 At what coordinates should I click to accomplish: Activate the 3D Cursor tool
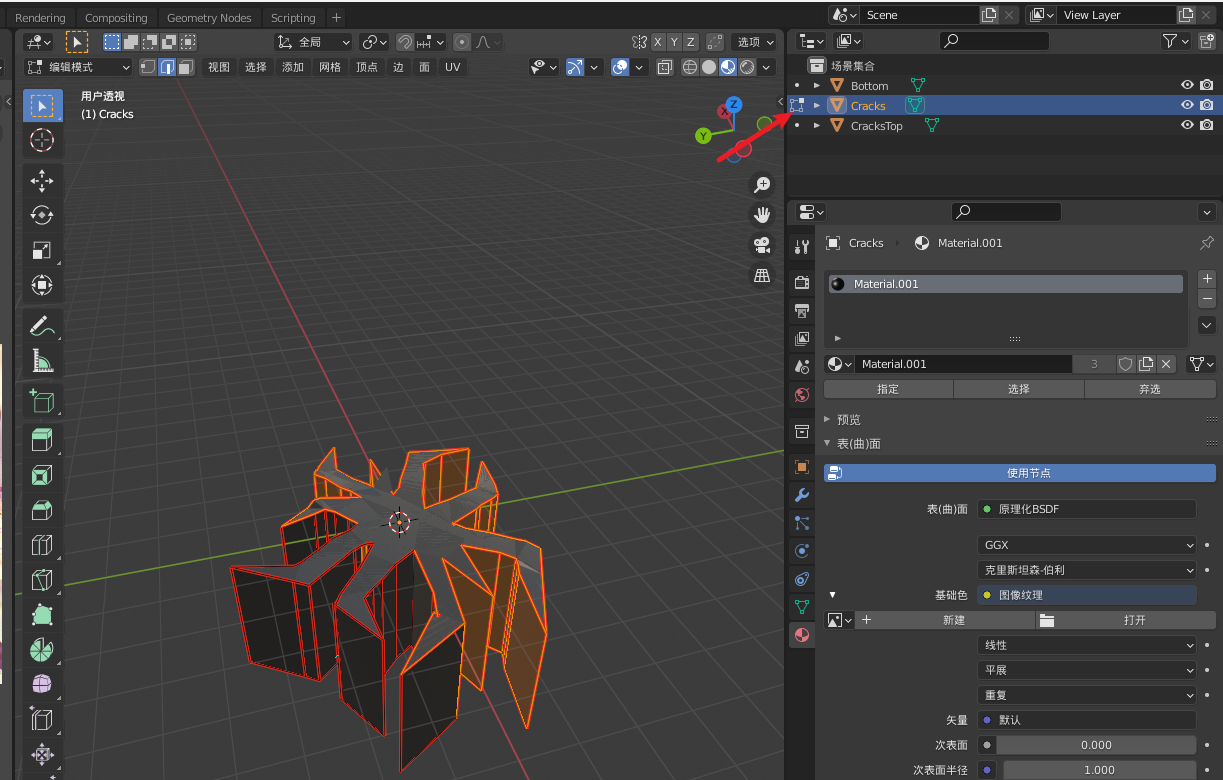pos(42,140)
